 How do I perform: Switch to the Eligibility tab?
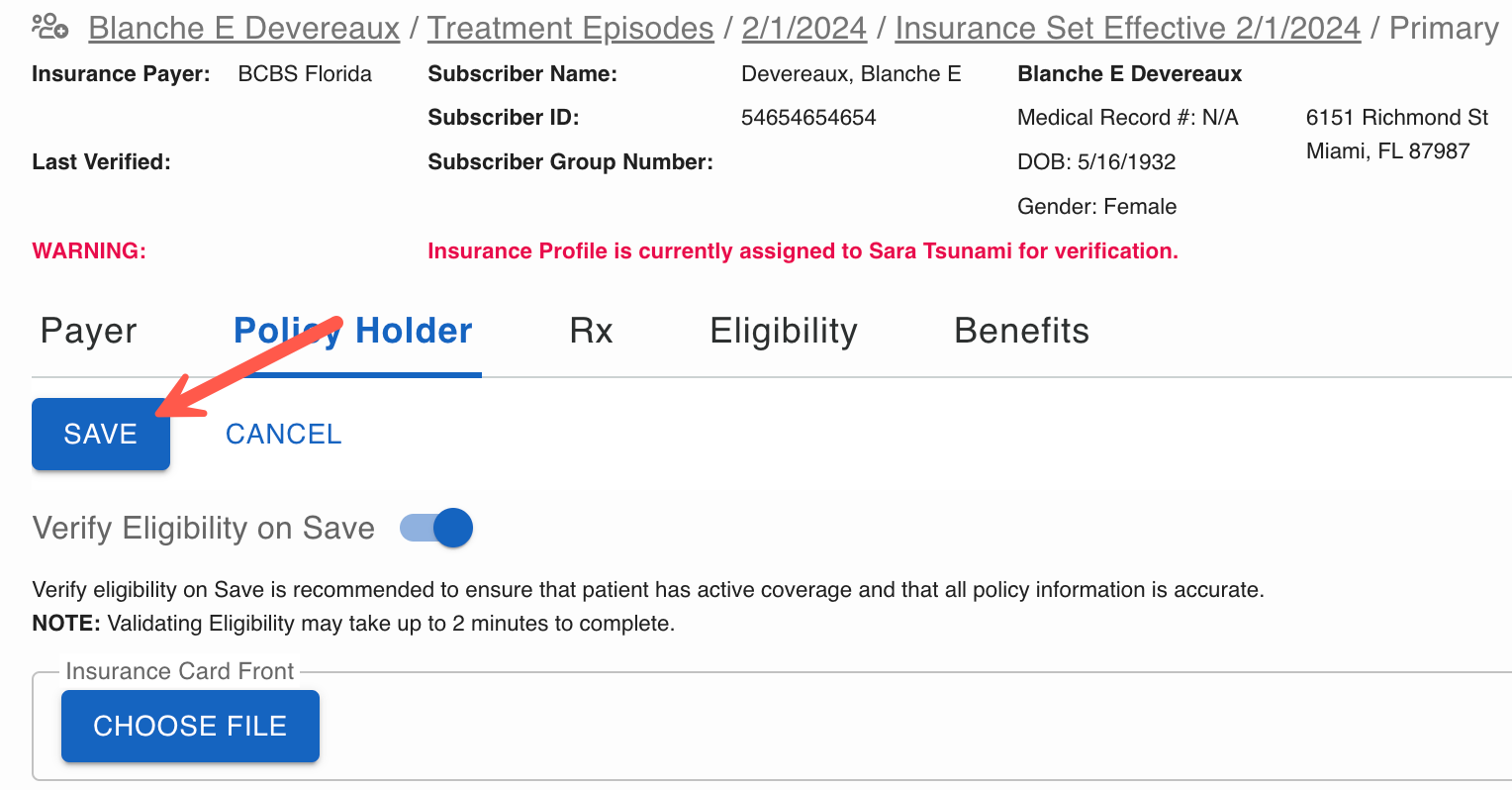(784, 331)
